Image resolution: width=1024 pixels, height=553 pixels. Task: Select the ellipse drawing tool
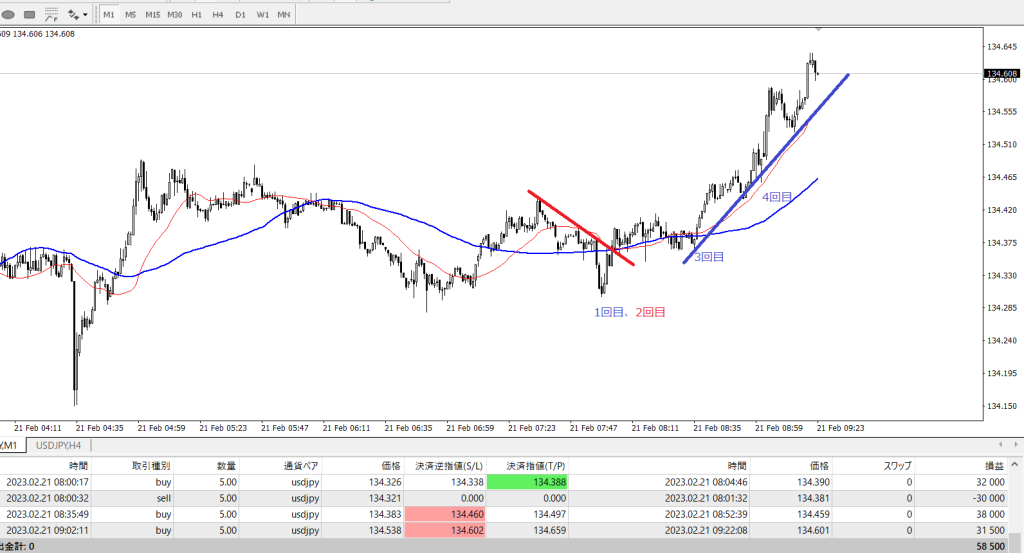7,15
